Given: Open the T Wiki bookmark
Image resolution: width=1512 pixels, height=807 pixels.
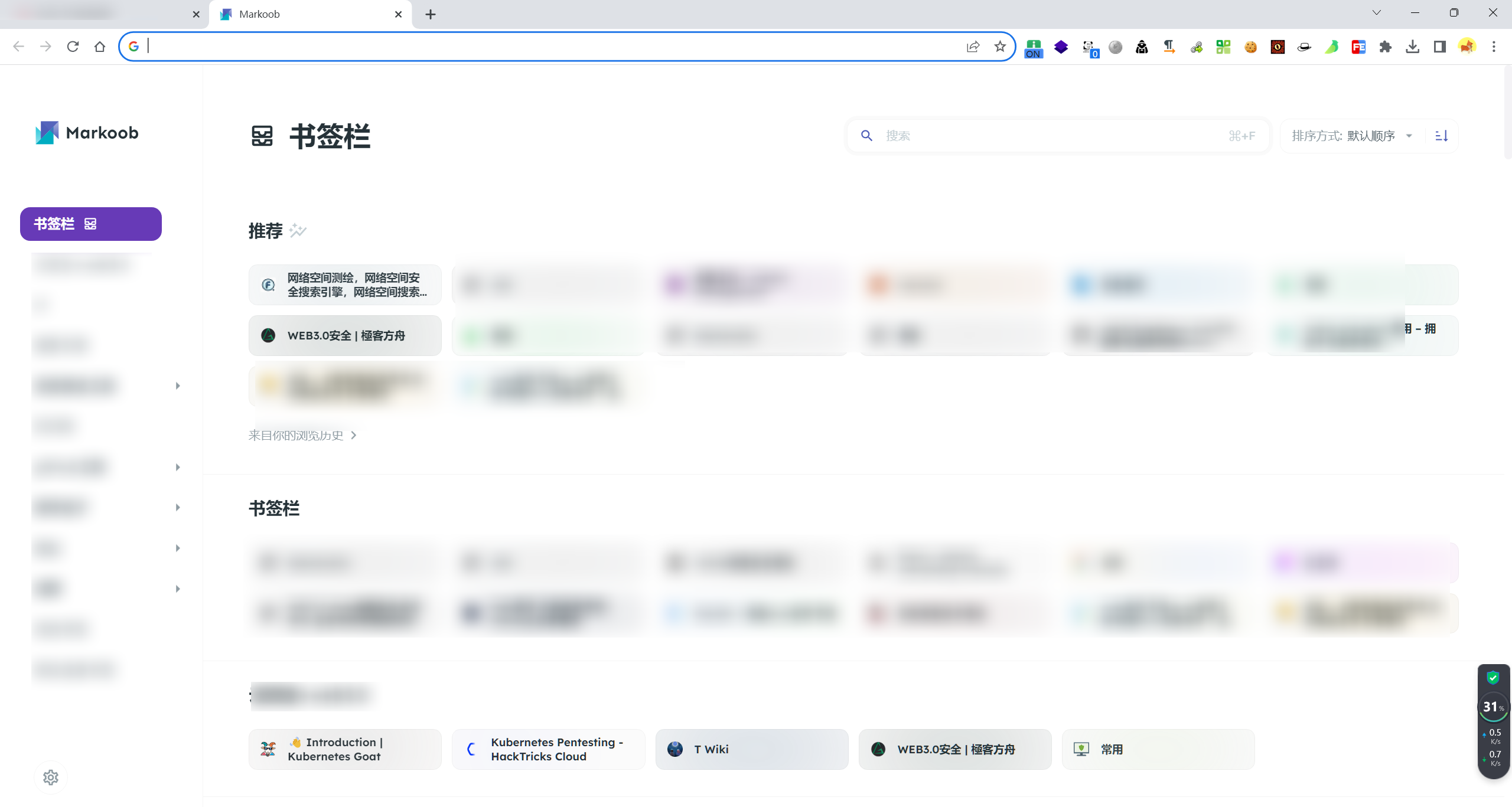Looking at the screenshot, I should [751, 749].
